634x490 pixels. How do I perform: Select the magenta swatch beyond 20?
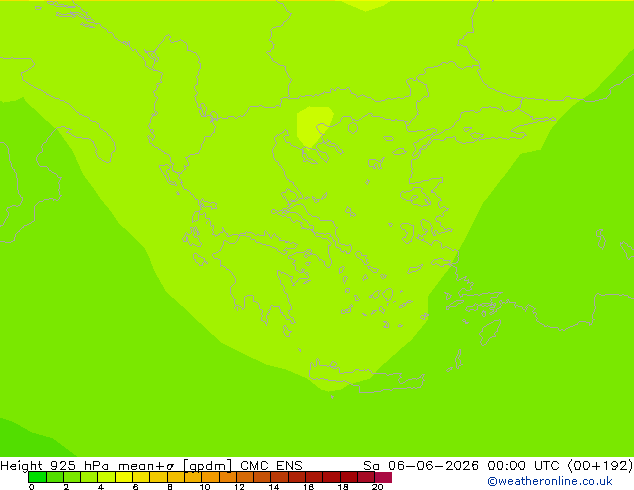[383, 477]
